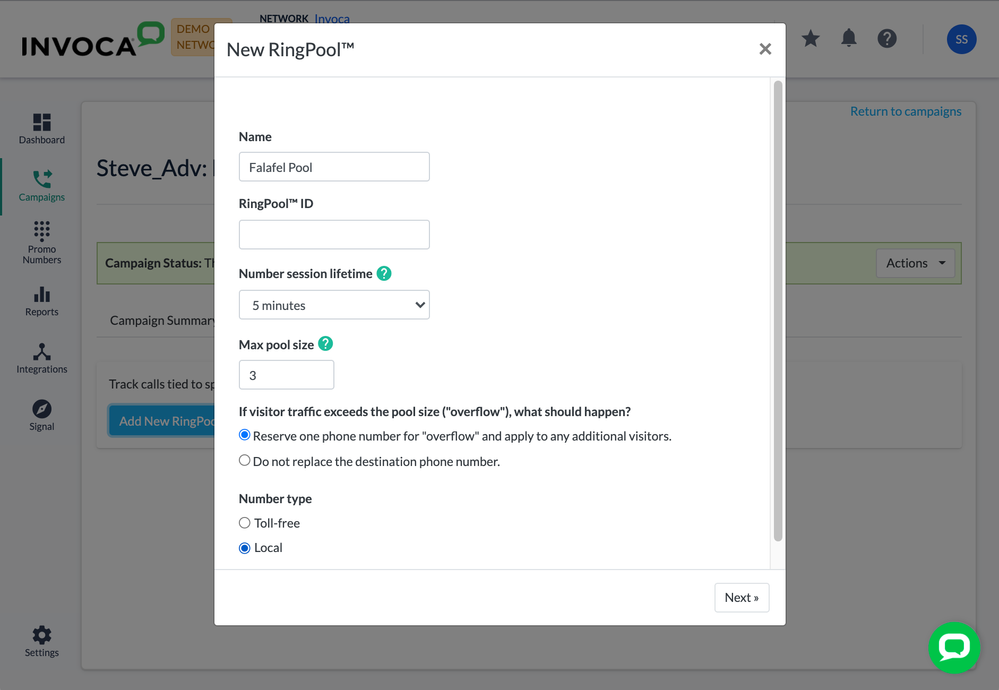Select 'Do not replace the destination phone number'
This screenshot has height=690, width=999.
pyautogui.click(x=245, y=461)
